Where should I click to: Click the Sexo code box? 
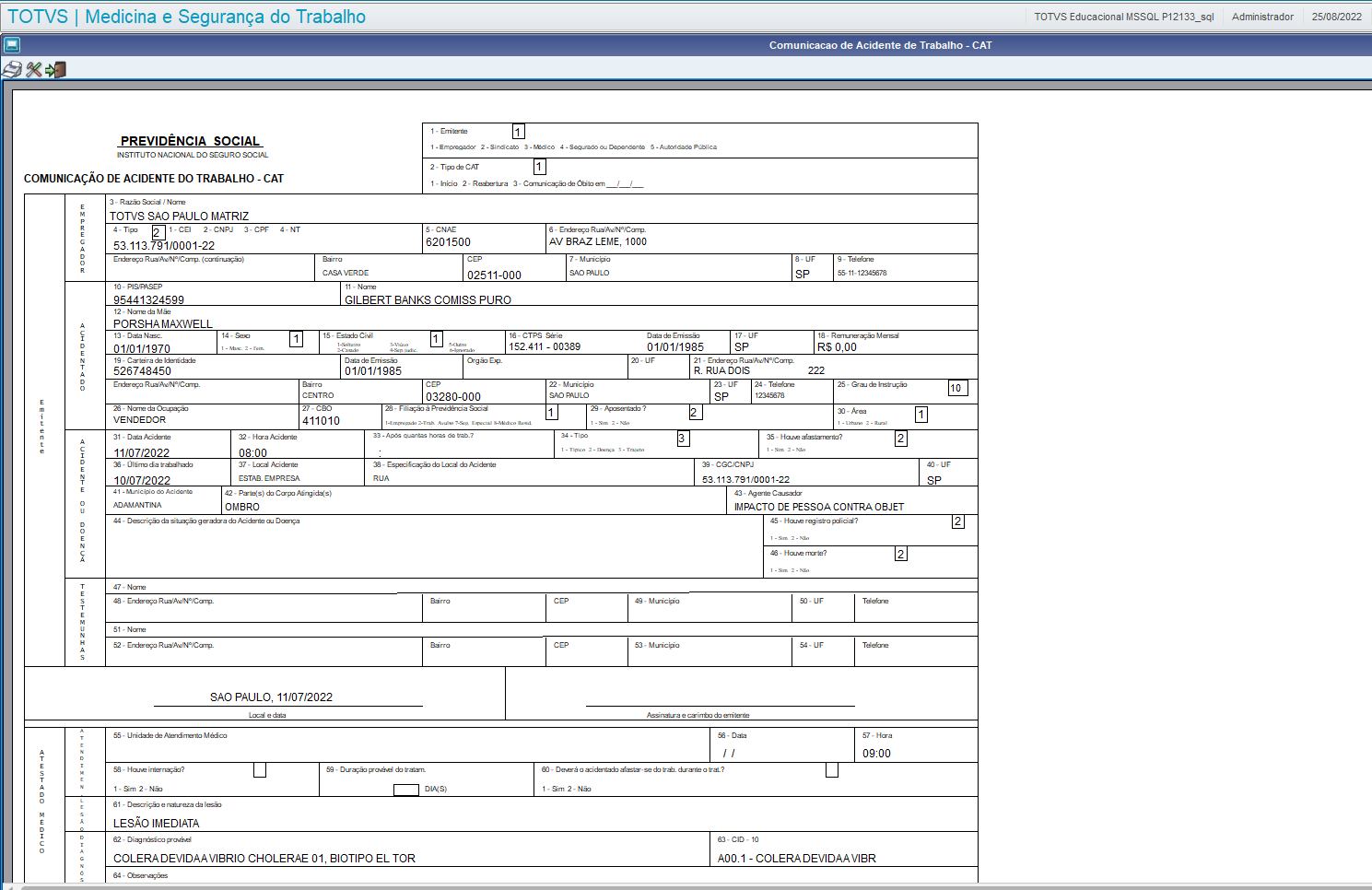click(x=297, y=339)
